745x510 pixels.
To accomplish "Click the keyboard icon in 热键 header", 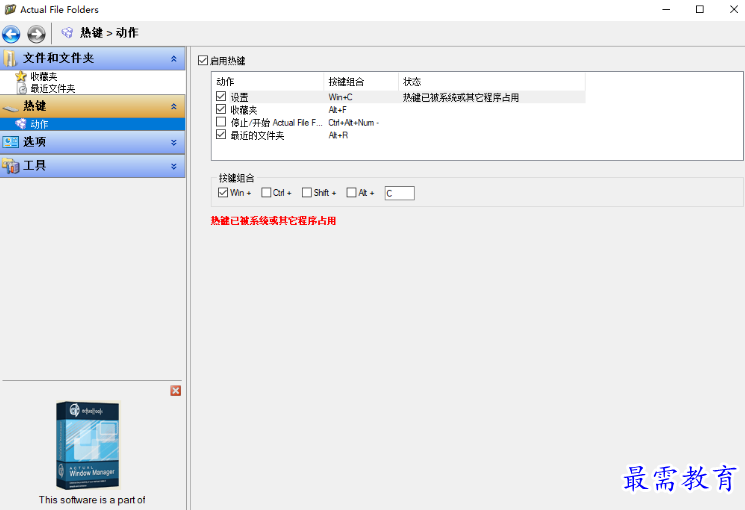I will [10, 107].
